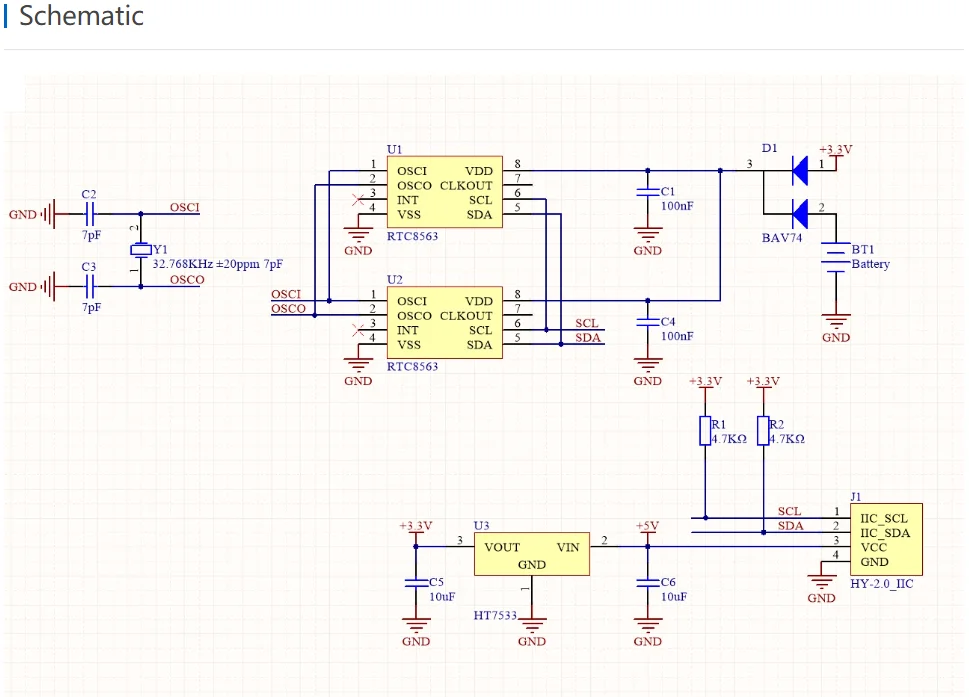Click the Battery text label
Viewport: 969px width, 697px height.
871,264
